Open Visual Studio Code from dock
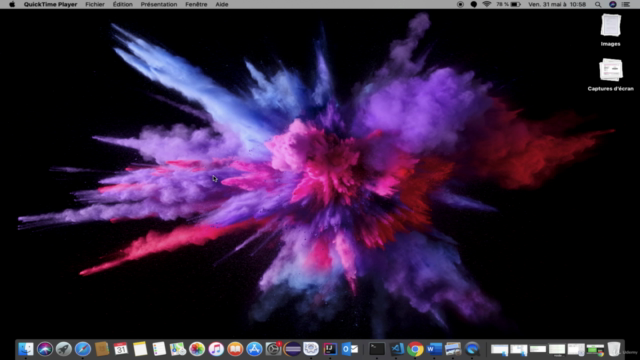 click(x=396, y=349)
